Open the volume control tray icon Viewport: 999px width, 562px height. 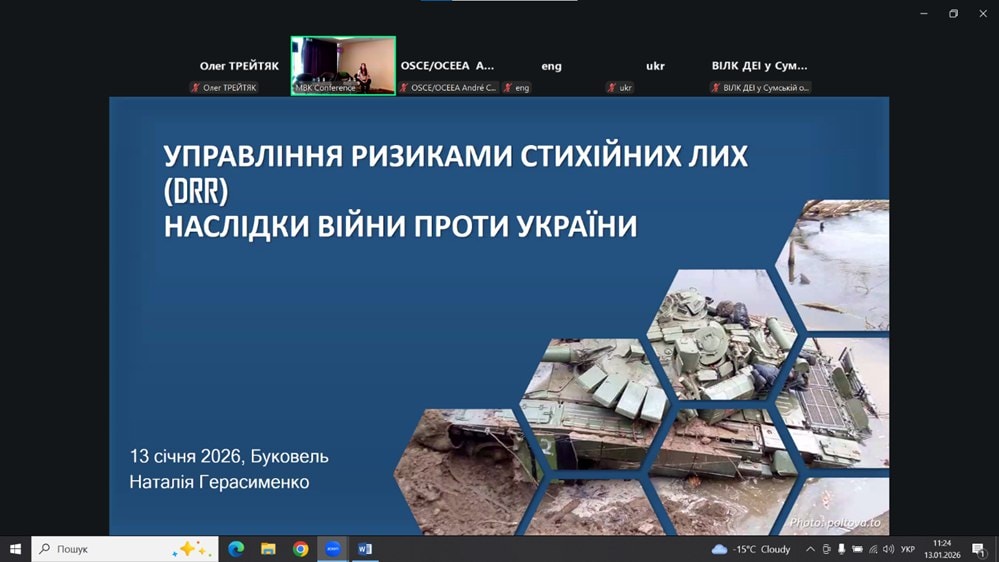tap(888, 549)
